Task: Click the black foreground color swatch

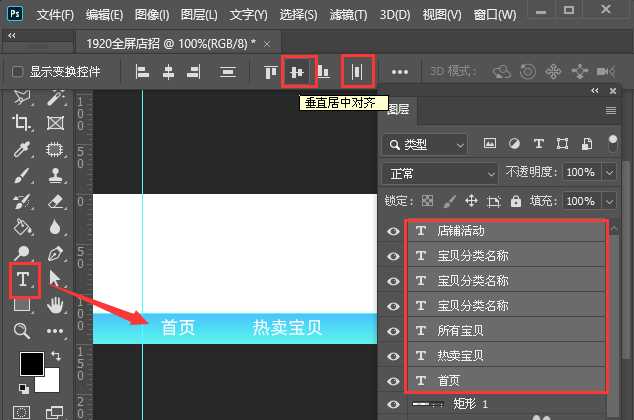Action: [31, 363]
